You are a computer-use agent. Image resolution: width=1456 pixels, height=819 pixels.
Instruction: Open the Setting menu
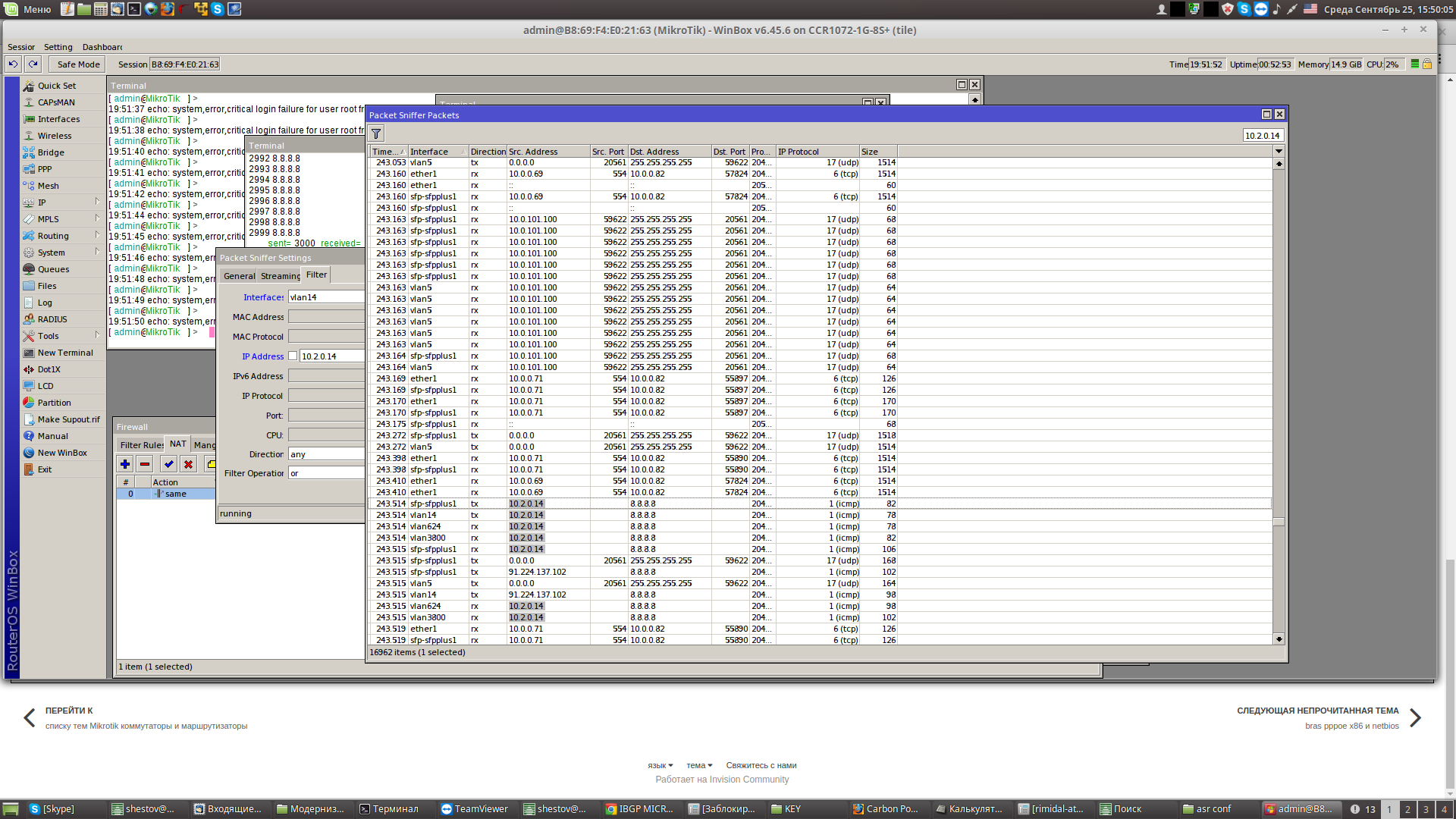click(58, 47)
